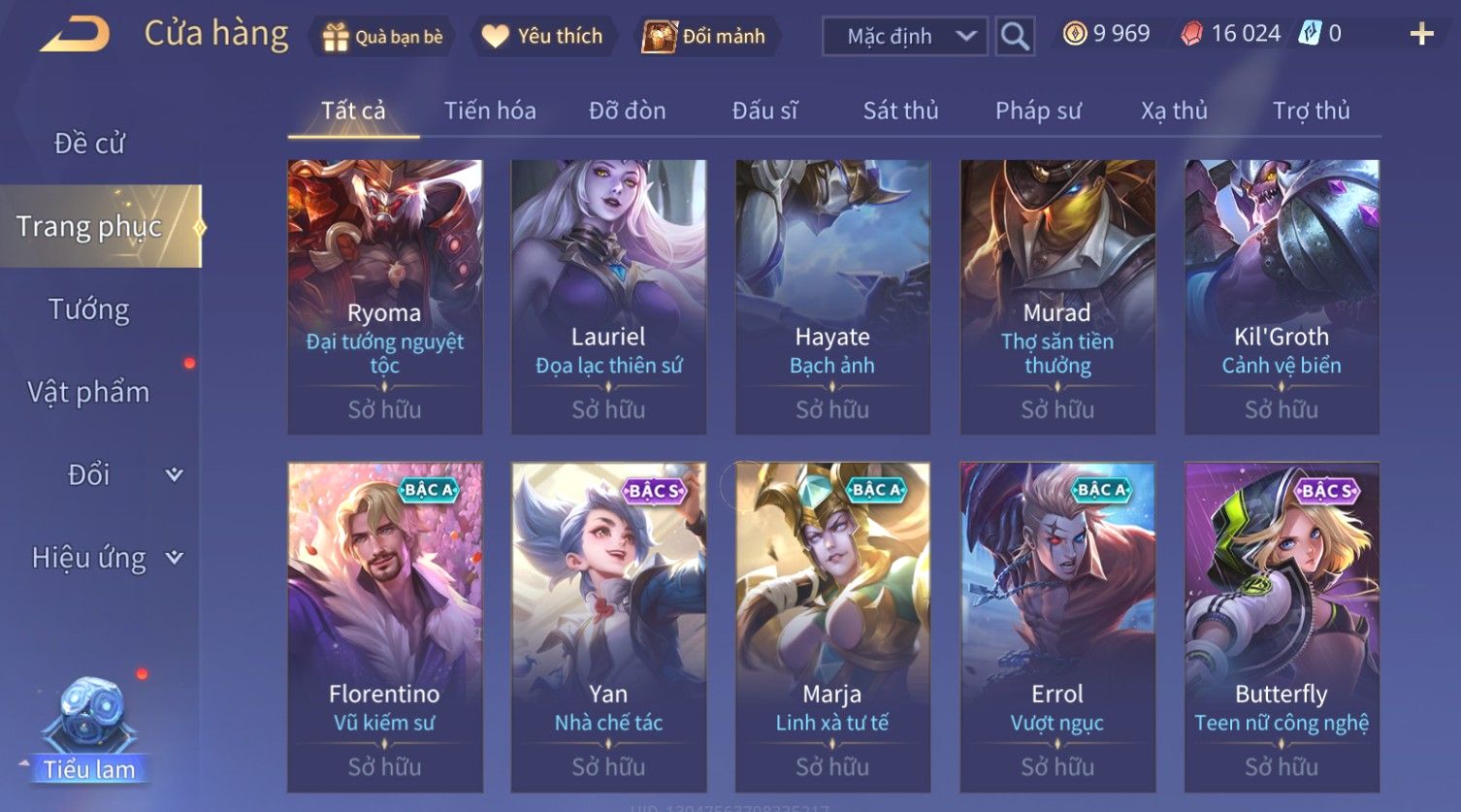Click the plus icon to add currency
Viewport: 1461px width, 812px height.
pos(1421,35)
